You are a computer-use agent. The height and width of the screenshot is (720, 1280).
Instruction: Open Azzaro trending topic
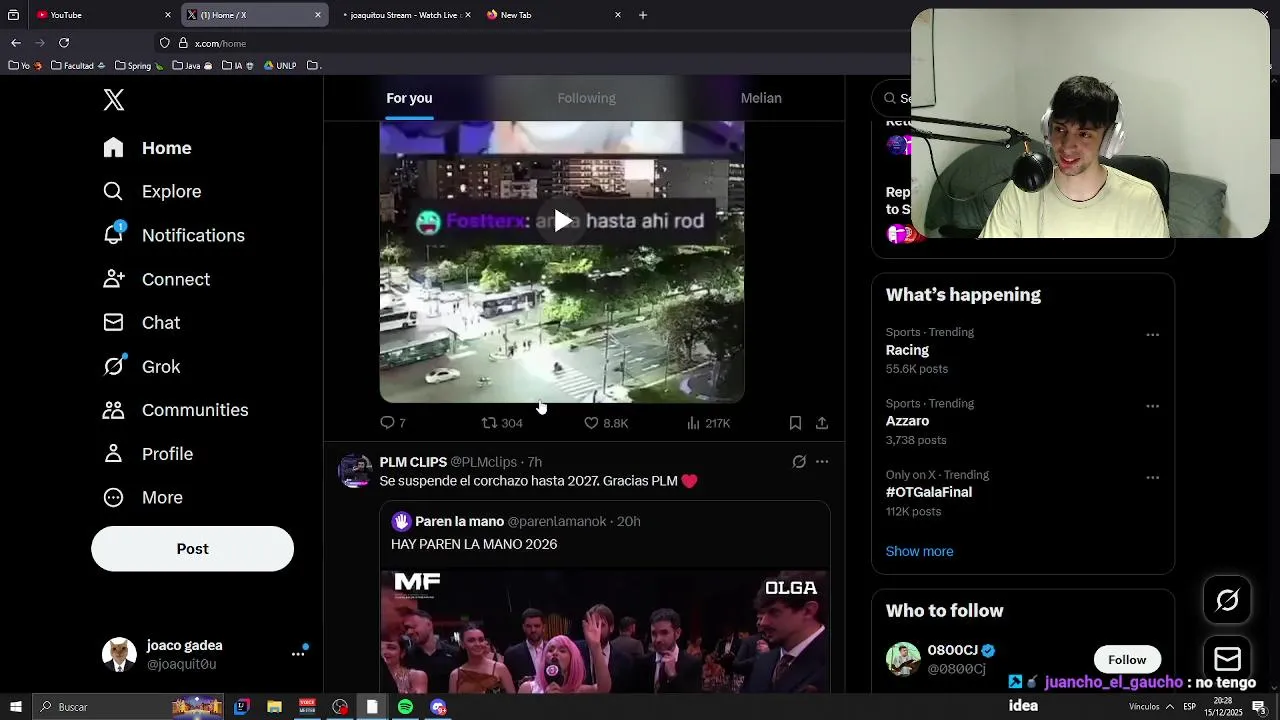[907, 421]
